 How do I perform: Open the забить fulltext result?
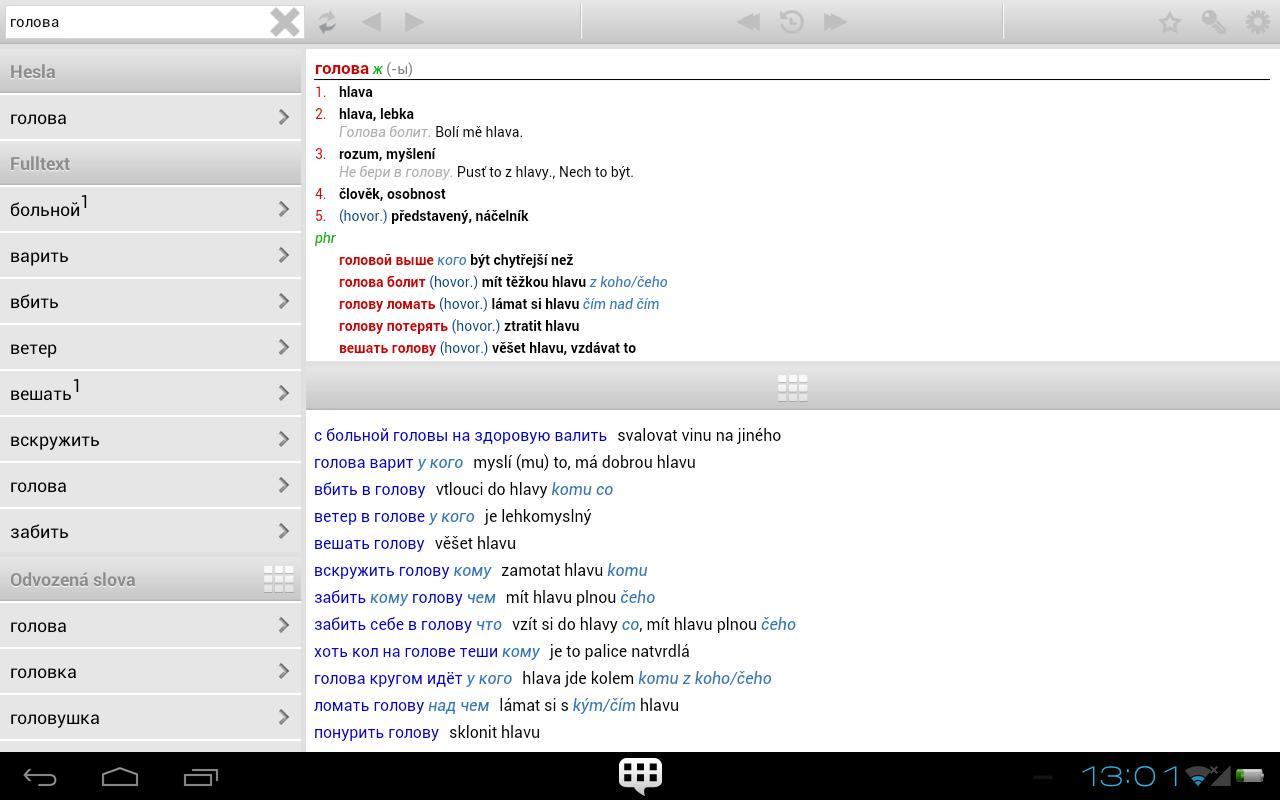click(150, 531)
